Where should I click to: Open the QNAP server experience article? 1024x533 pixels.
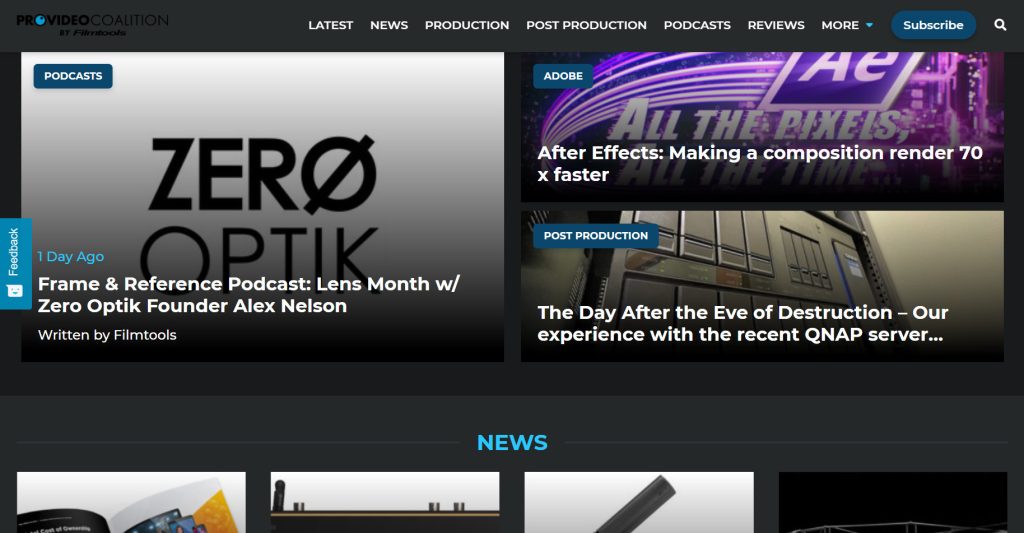pyautogui.click(x=743, y=323)
